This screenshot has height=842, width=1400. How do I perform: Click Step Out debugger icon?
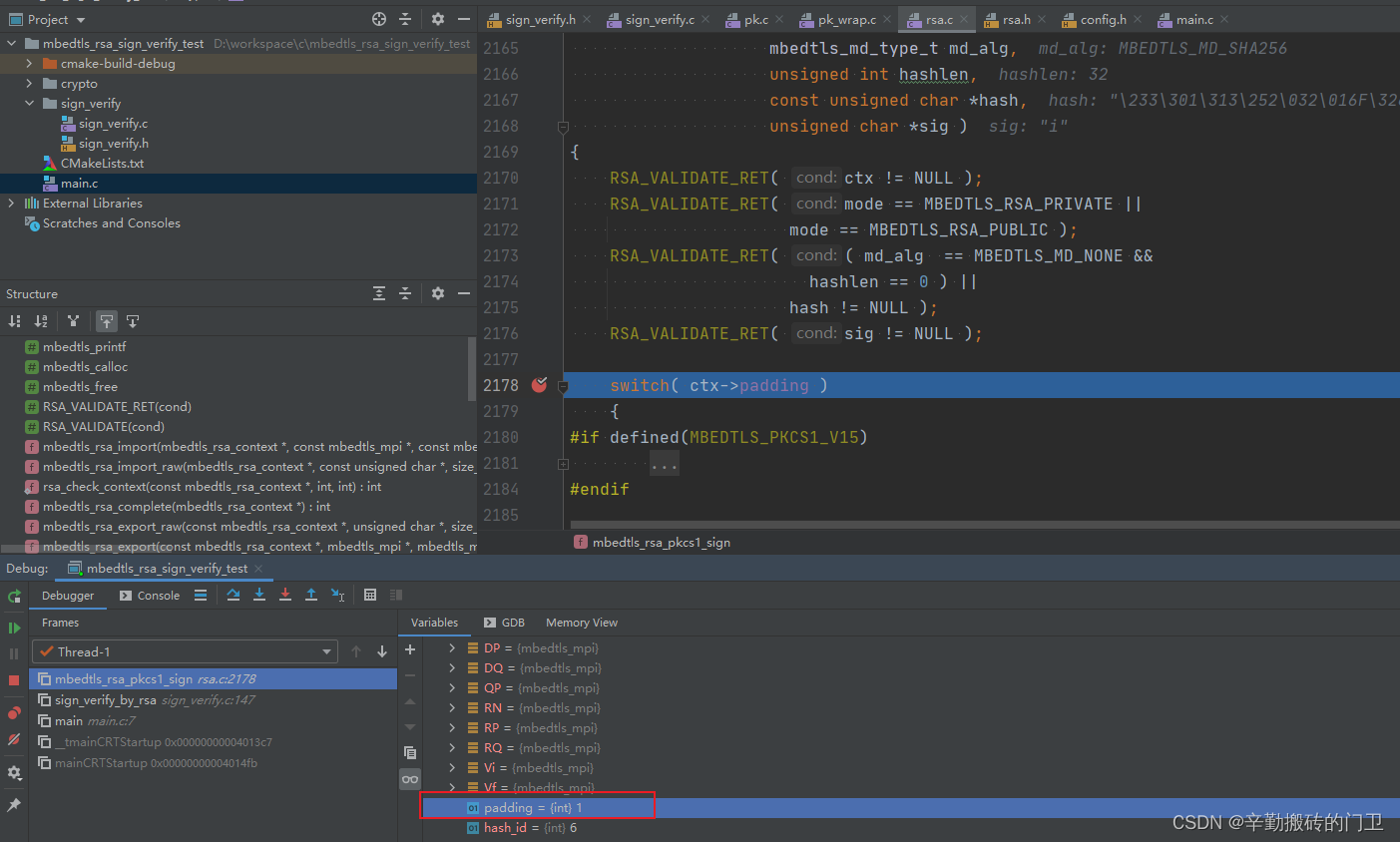pos(311,595)
